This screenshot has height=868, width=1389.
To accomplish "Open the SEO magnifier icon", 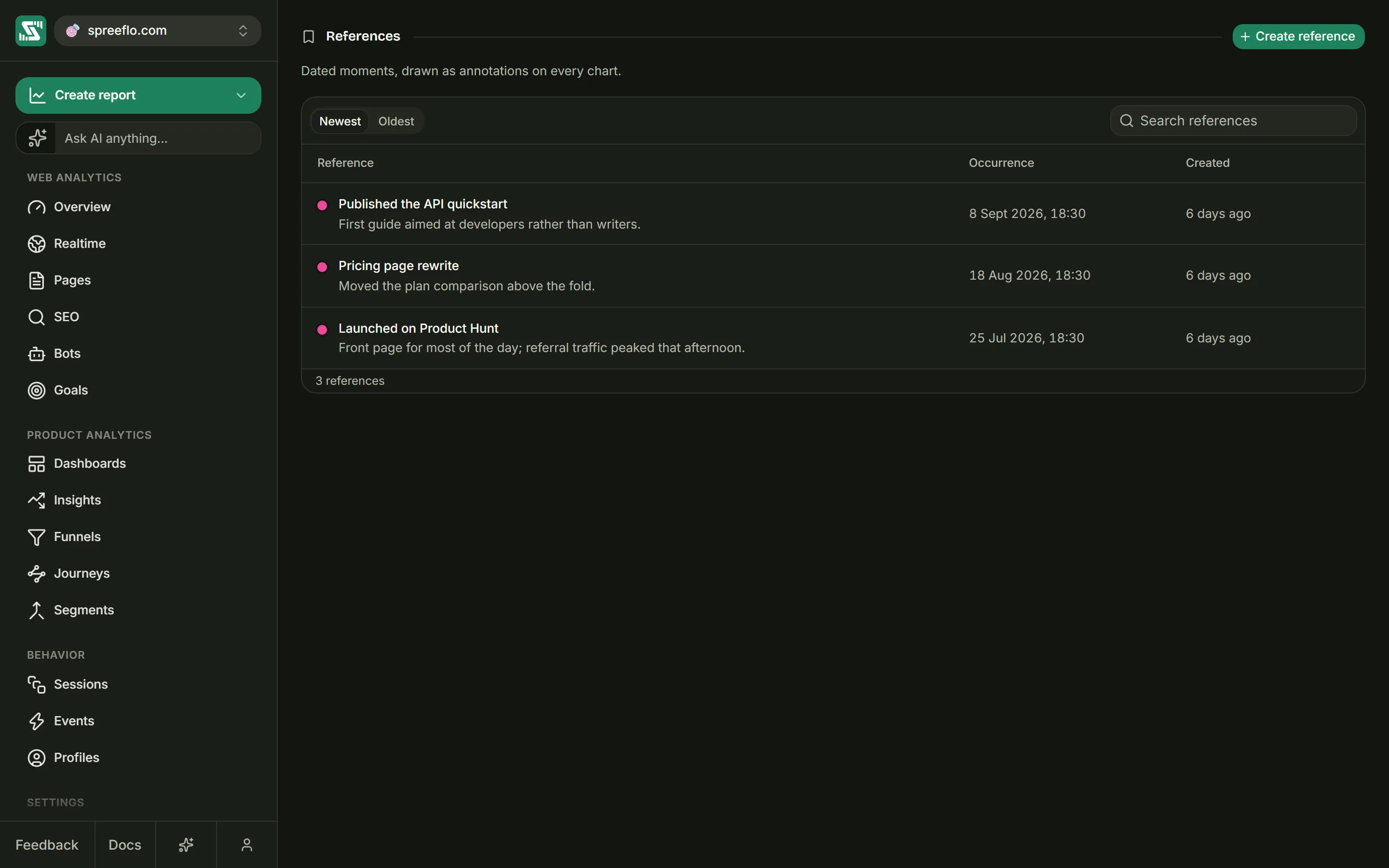I will tap(37, 317).
